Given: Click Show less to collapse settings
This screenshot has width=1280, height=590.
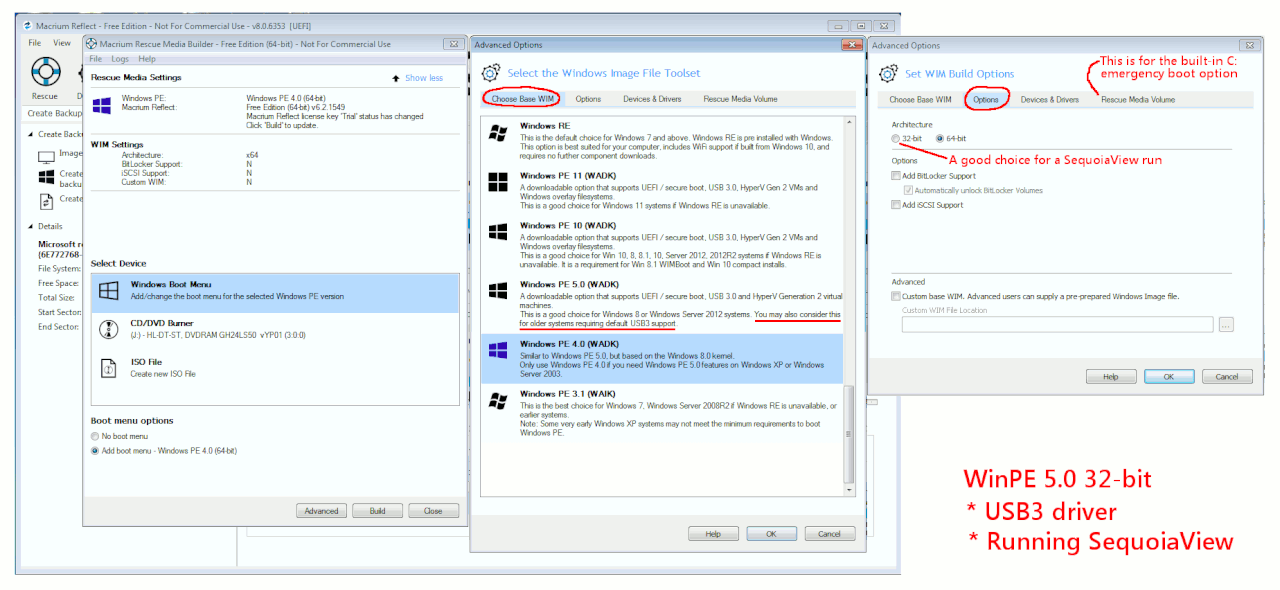Looking at the screenshot, I should pyautogui.click(x=424, y=78).
